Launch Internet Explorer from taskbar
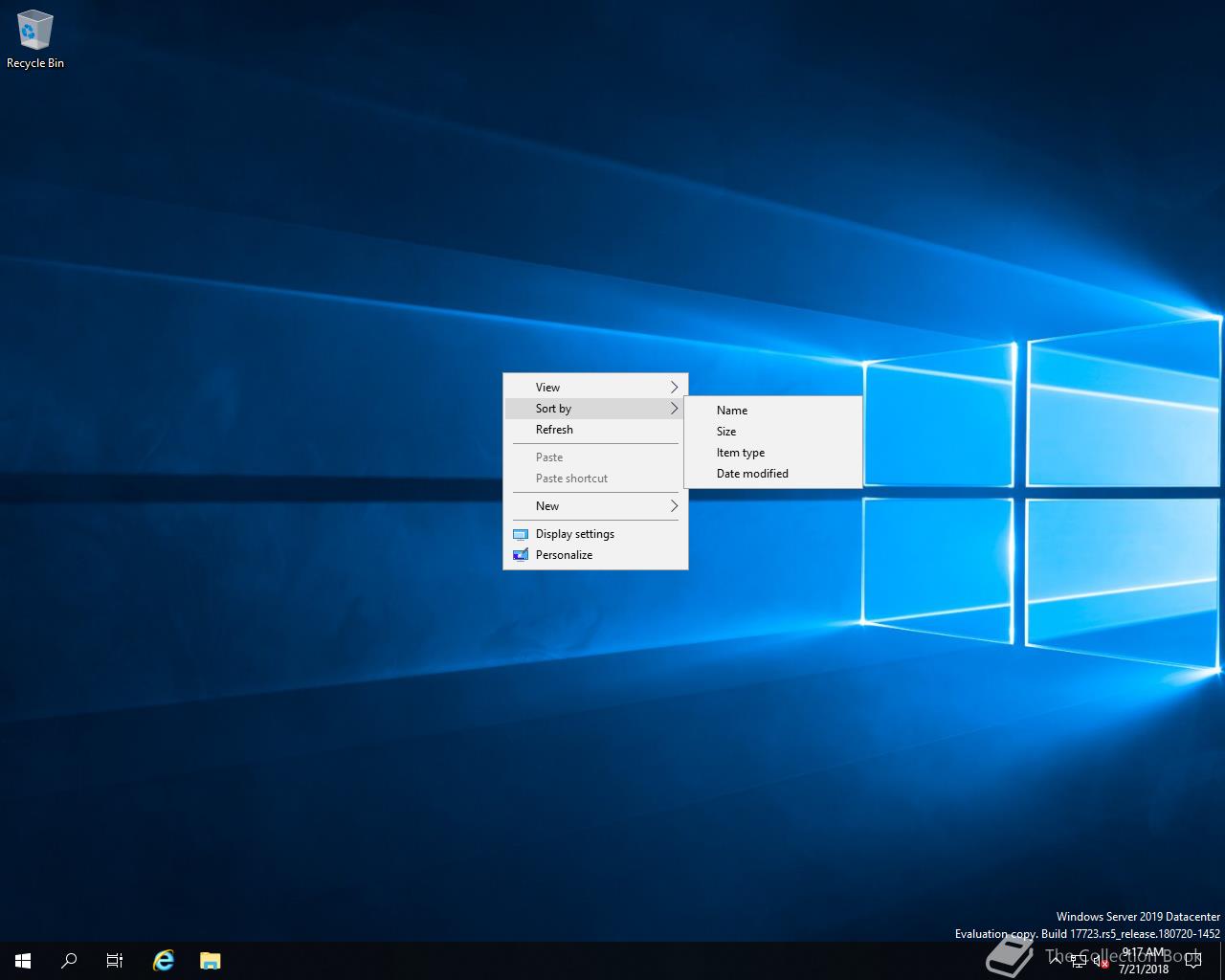1225x980 pixels. click(164, 960)
